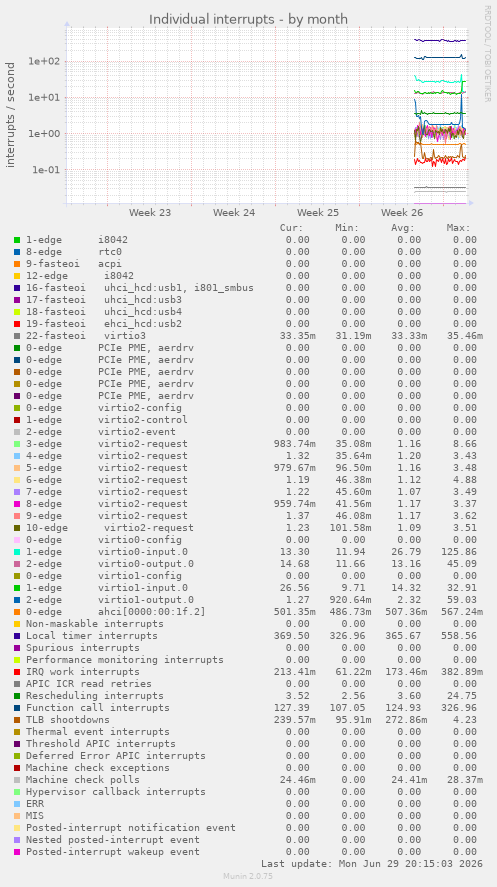Click the Avg: column header
This screenshot has height=887, width=497.
[x=403, y=228]
